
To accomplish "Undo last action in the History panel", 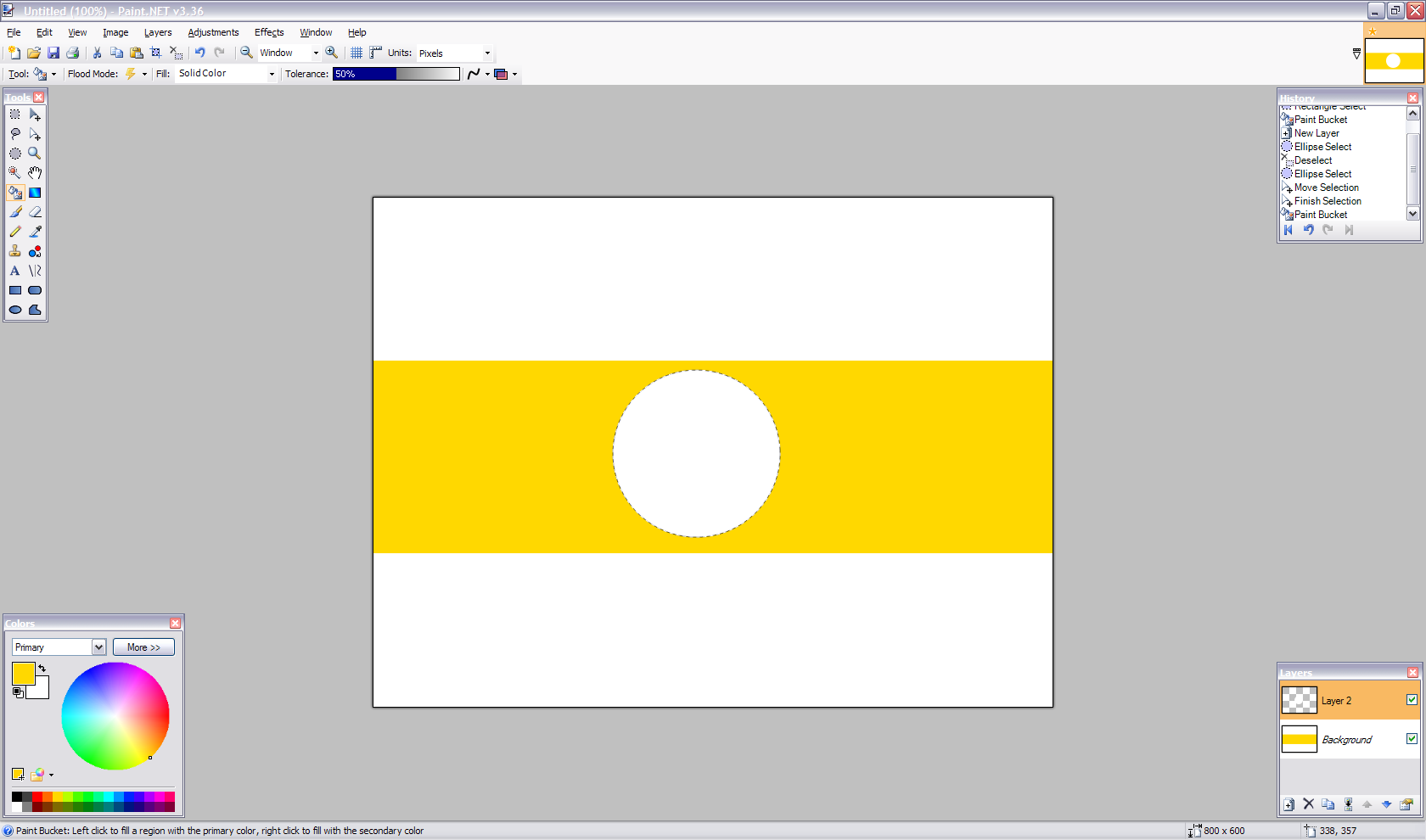I will coord(1308,230).
